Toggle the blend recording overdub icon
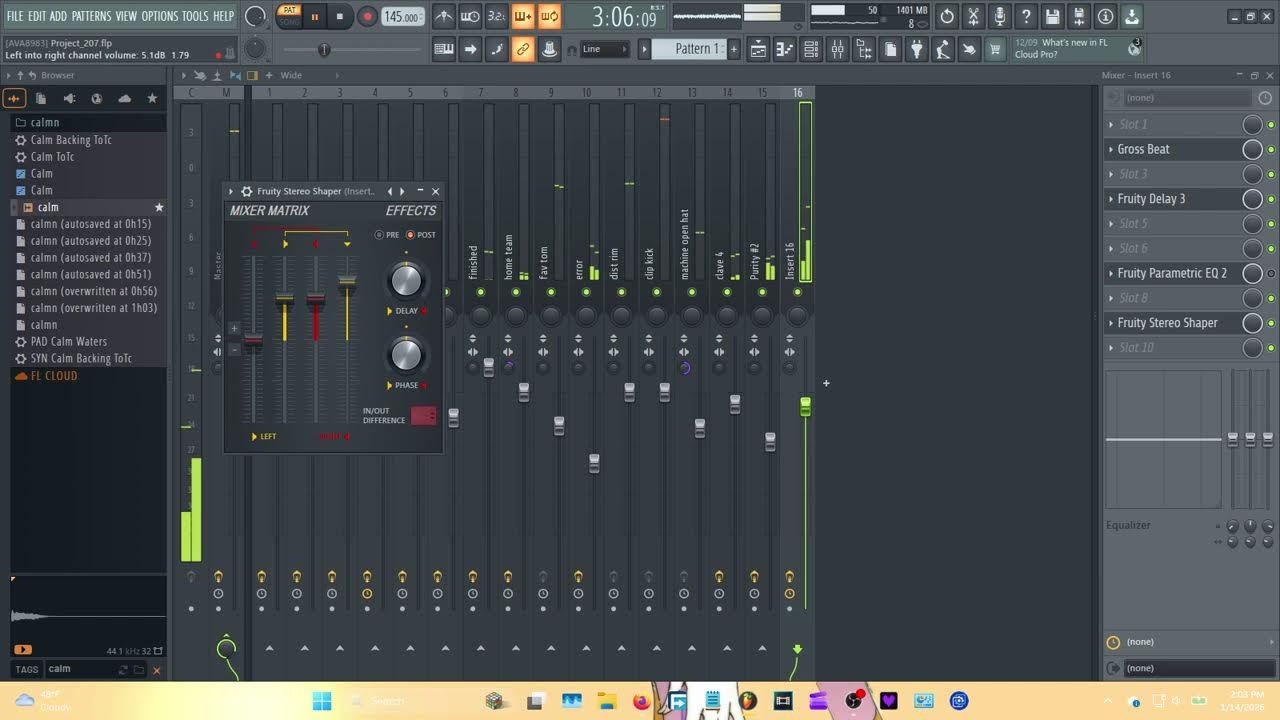Viewport: 1280px width, 720px height. pos(522,16)
